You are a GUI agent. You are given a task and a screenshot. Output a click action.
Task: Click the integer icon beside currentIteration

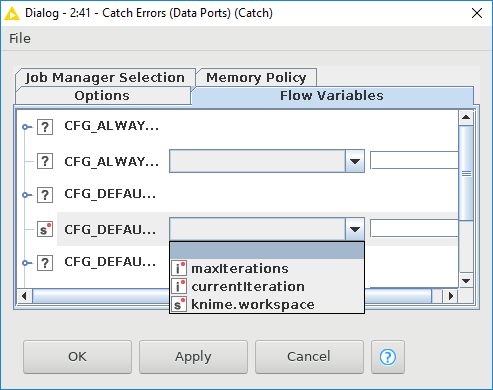179,286
